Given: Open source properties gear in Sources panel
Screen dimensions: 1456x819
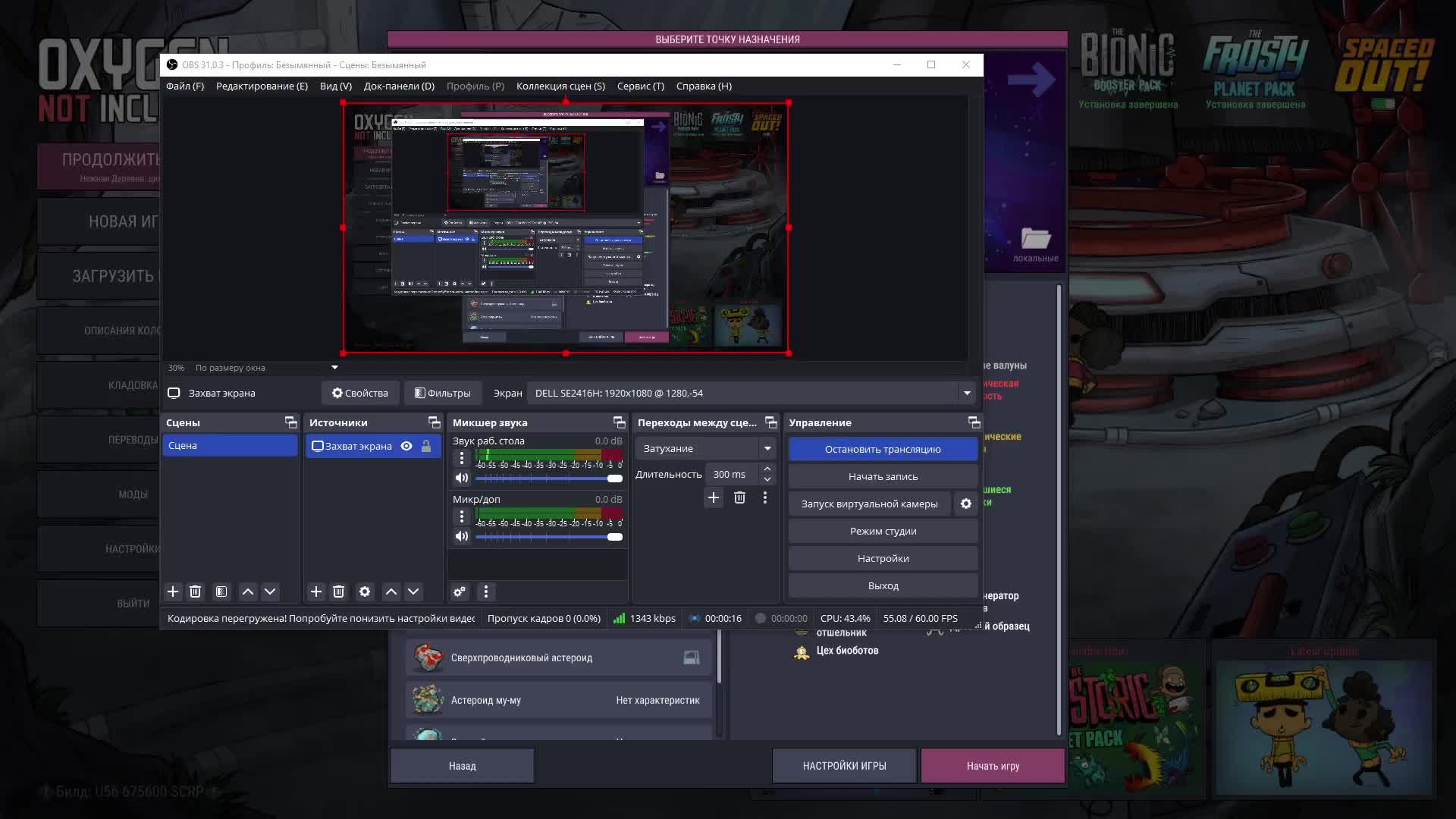Looking at the screenshot, I should [x=365, y=591].
